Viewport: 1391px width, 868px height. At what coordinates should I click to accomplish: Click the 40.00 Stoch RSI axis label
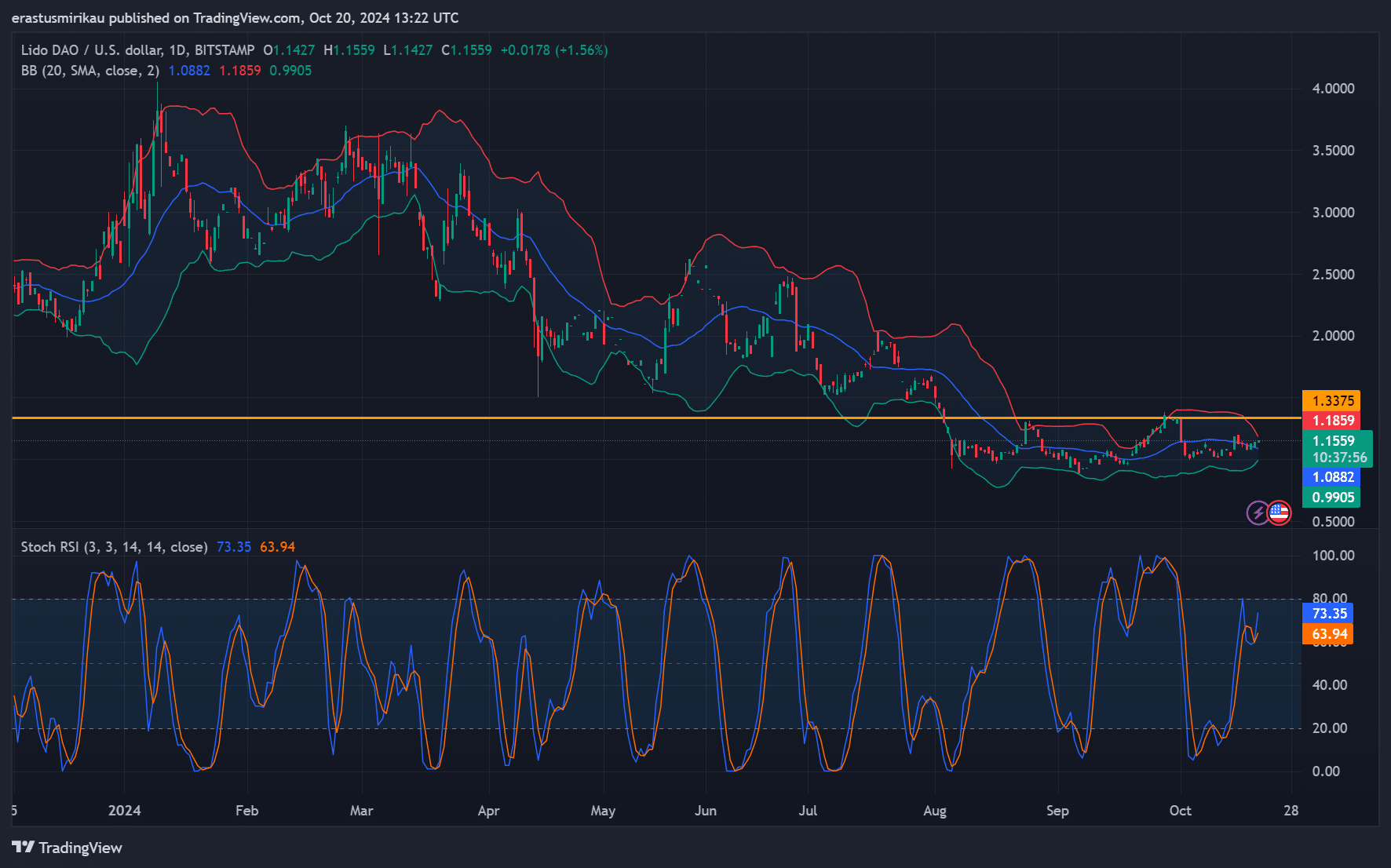click(1330, 685)
